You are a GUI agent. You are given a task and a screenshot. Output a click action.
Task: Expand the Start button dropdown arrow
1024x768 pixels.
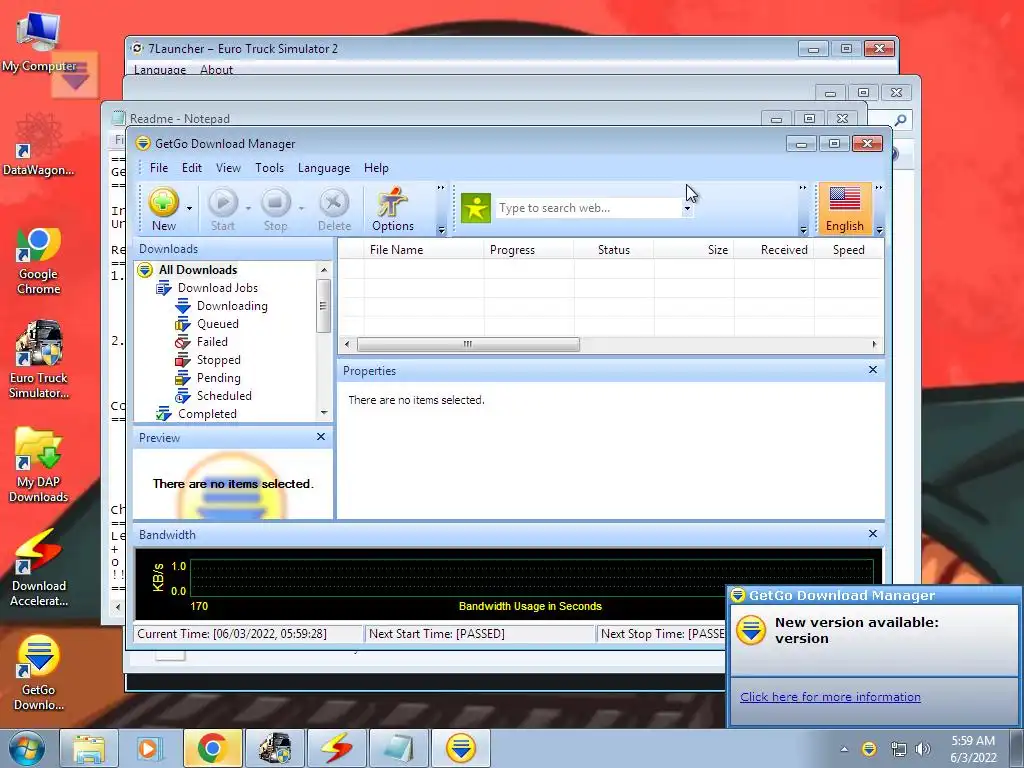(x=248, y=209)
